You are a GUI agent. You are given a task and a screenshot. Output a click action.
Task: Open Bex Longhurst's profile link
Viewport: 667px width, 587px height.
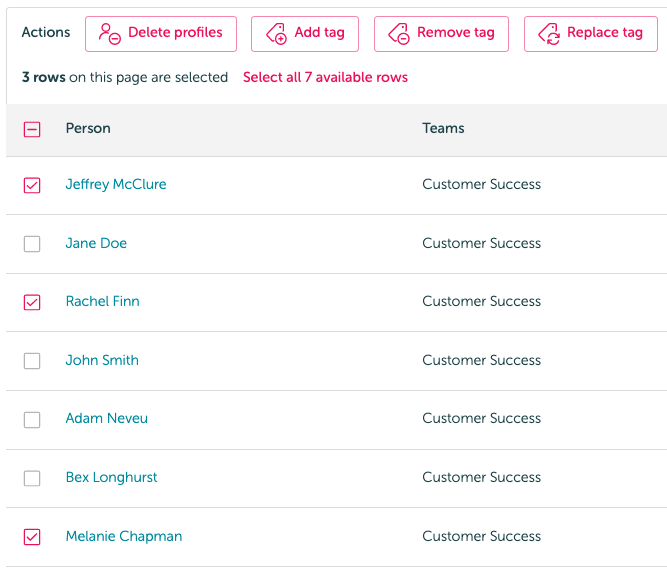111,477
